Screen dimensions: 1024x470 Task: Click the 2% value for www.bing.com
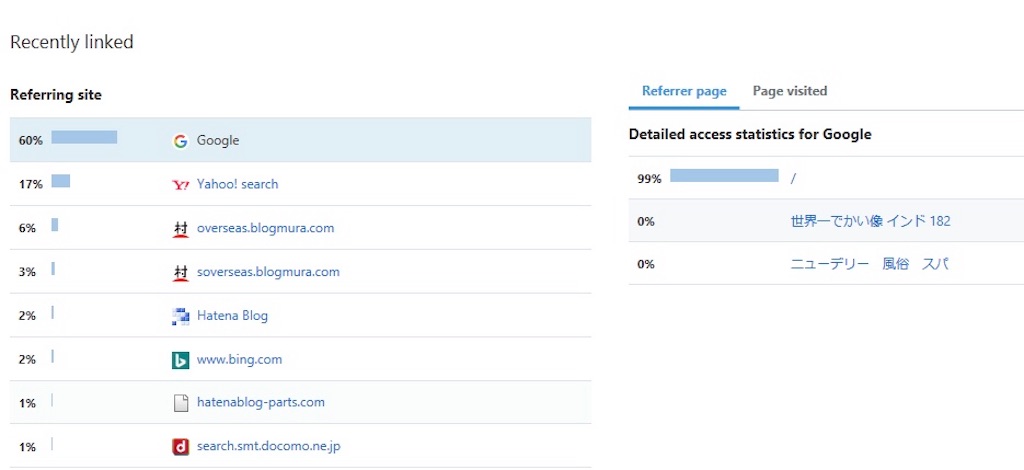tap(27, 360)
